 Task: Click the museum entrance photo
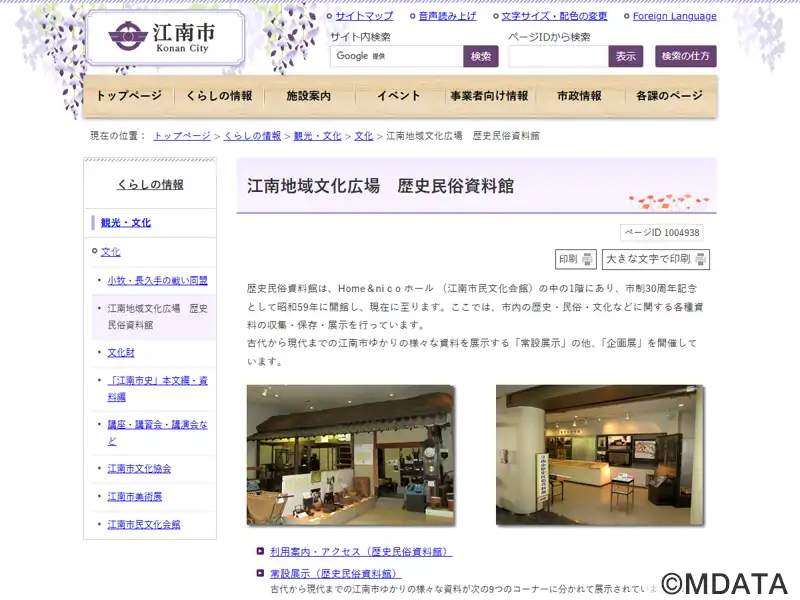599,455
